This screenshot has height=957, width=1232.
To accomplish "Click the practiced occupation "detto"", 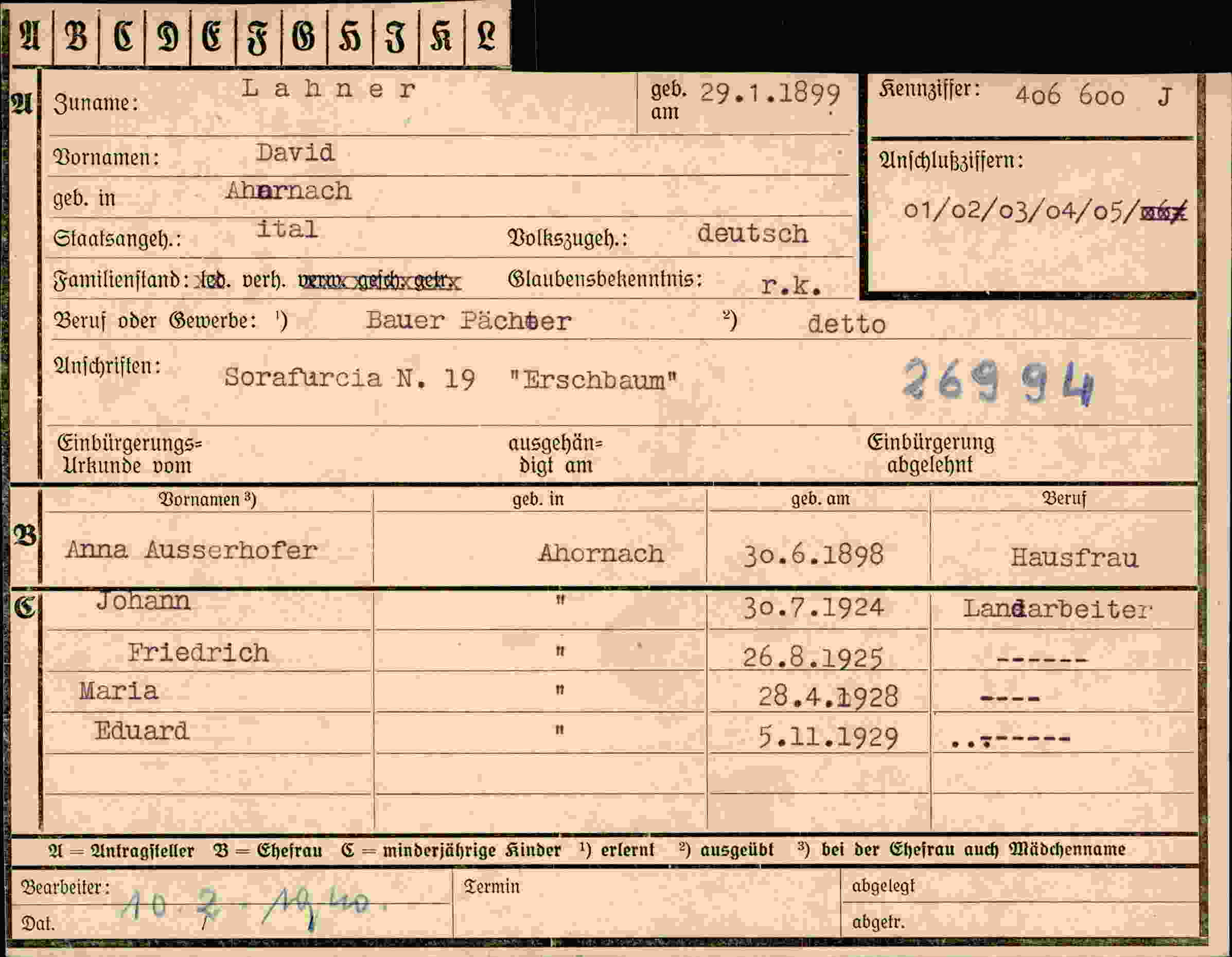I will coord(846,324).
